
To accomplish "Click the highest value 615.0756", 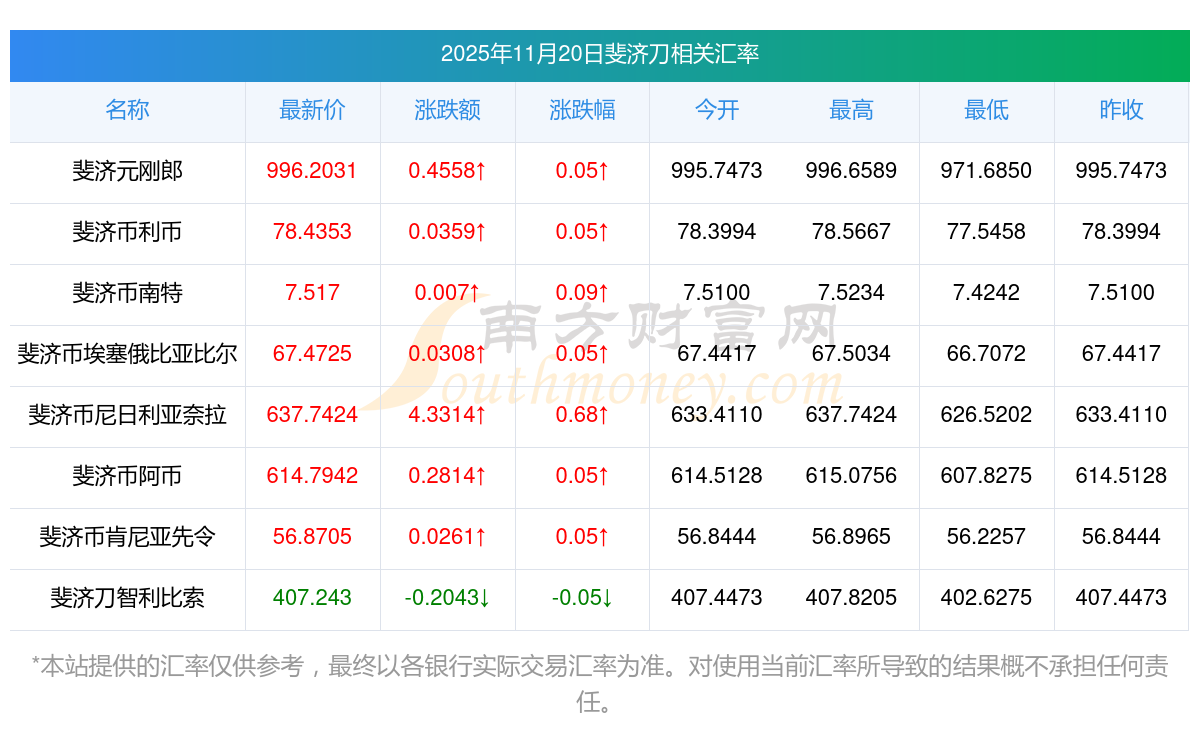I will point(851,476).
